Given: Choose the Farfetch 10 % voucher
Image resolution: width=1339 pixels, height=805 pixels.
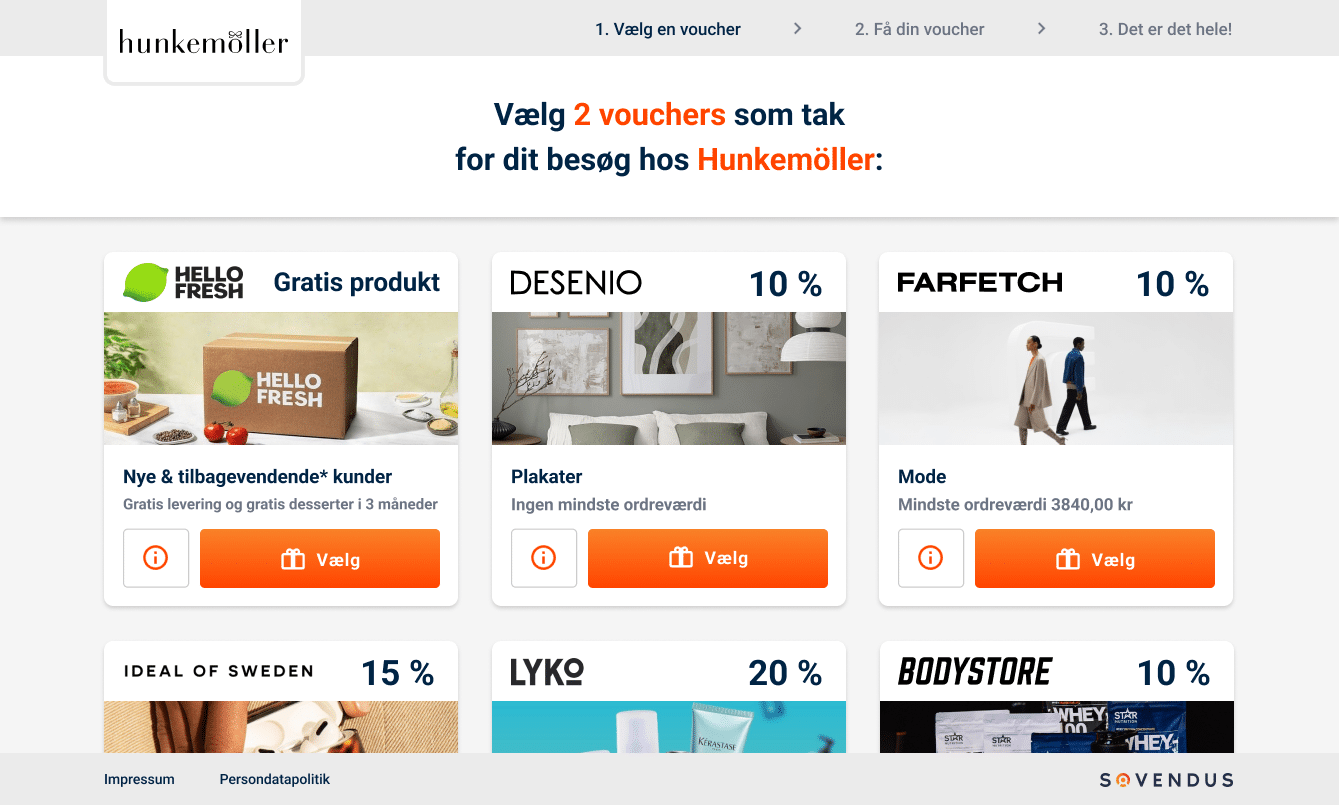Looking at the screenshot, I should [x=1095, y=558].
